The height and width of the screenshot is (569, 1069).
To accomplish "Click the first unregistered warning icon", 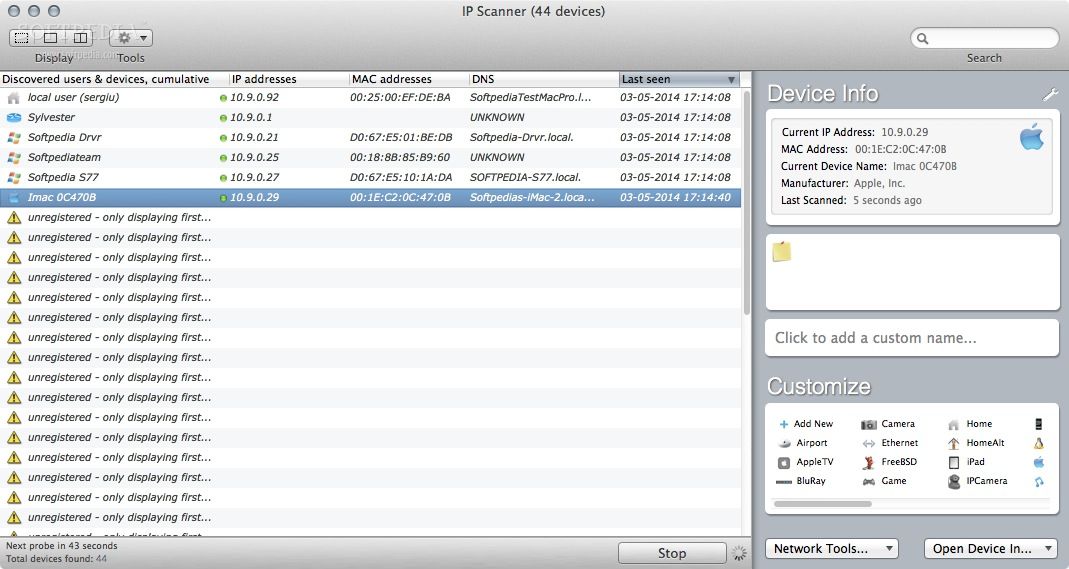I will coord(14,217).
